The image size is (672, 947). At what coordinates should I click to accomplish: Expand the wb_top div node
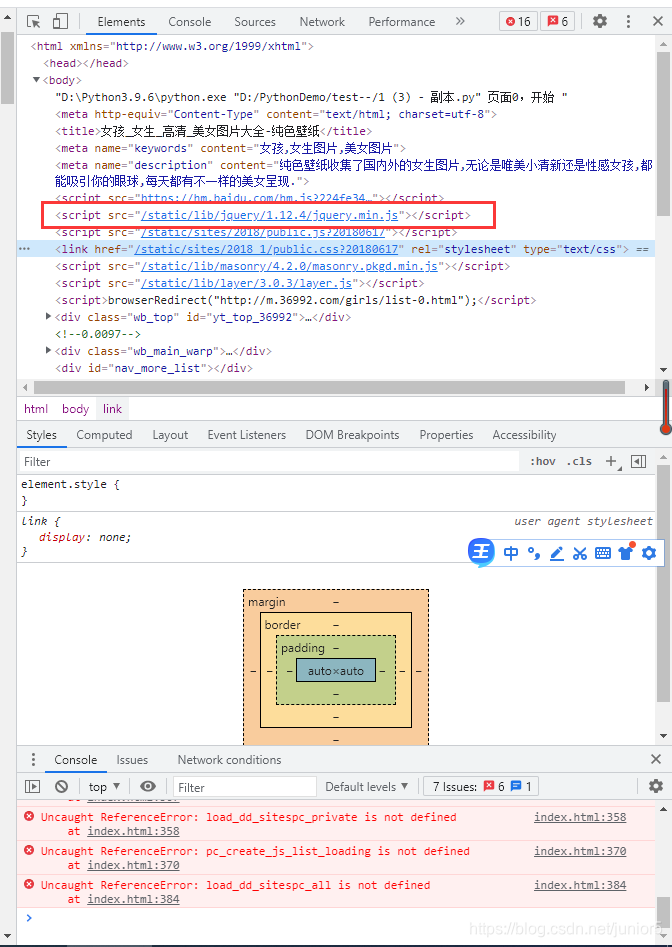coord(48,316)
